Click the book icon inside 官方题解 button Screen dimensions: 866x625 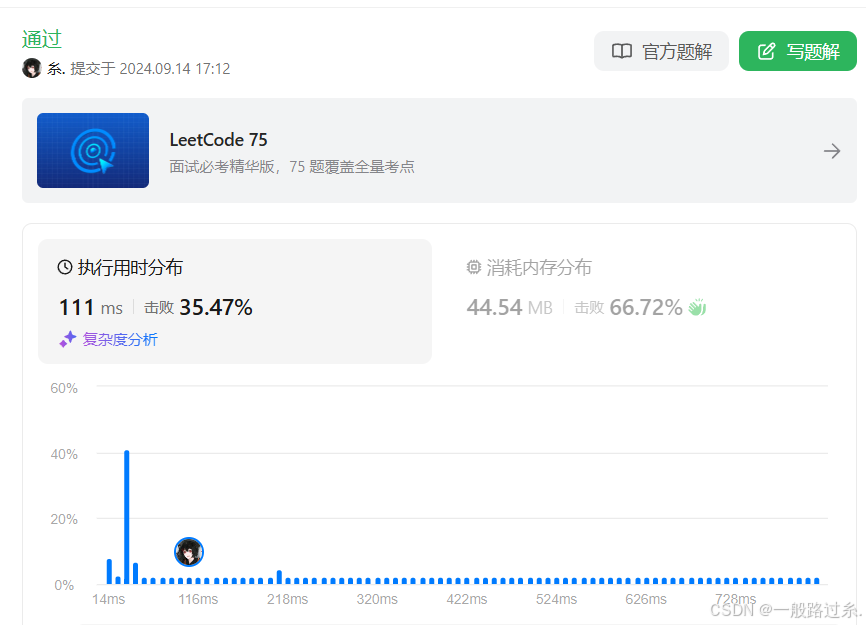pos(623,51)
